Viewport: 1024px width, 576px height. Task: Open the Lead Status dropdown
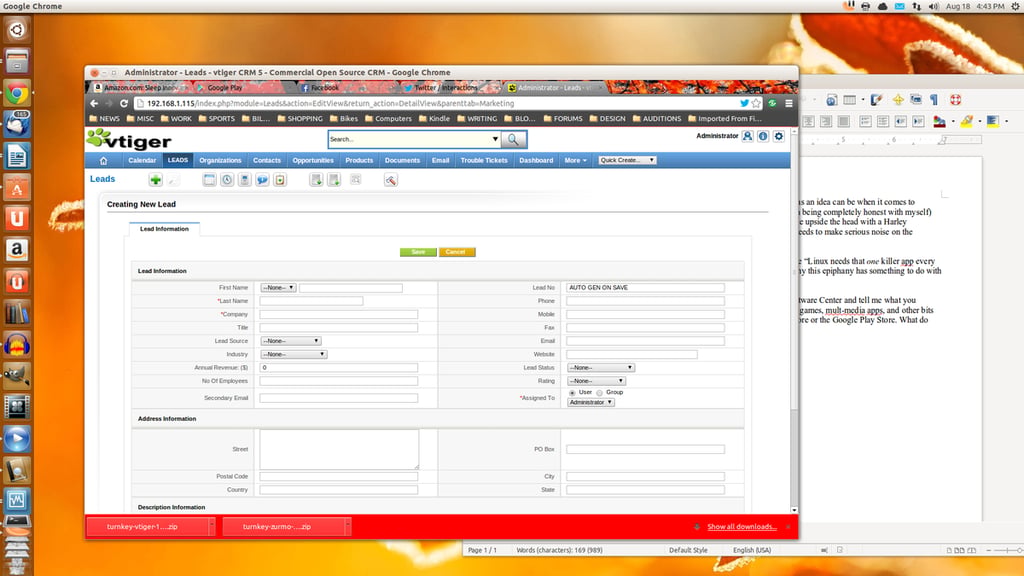(601, 368)
